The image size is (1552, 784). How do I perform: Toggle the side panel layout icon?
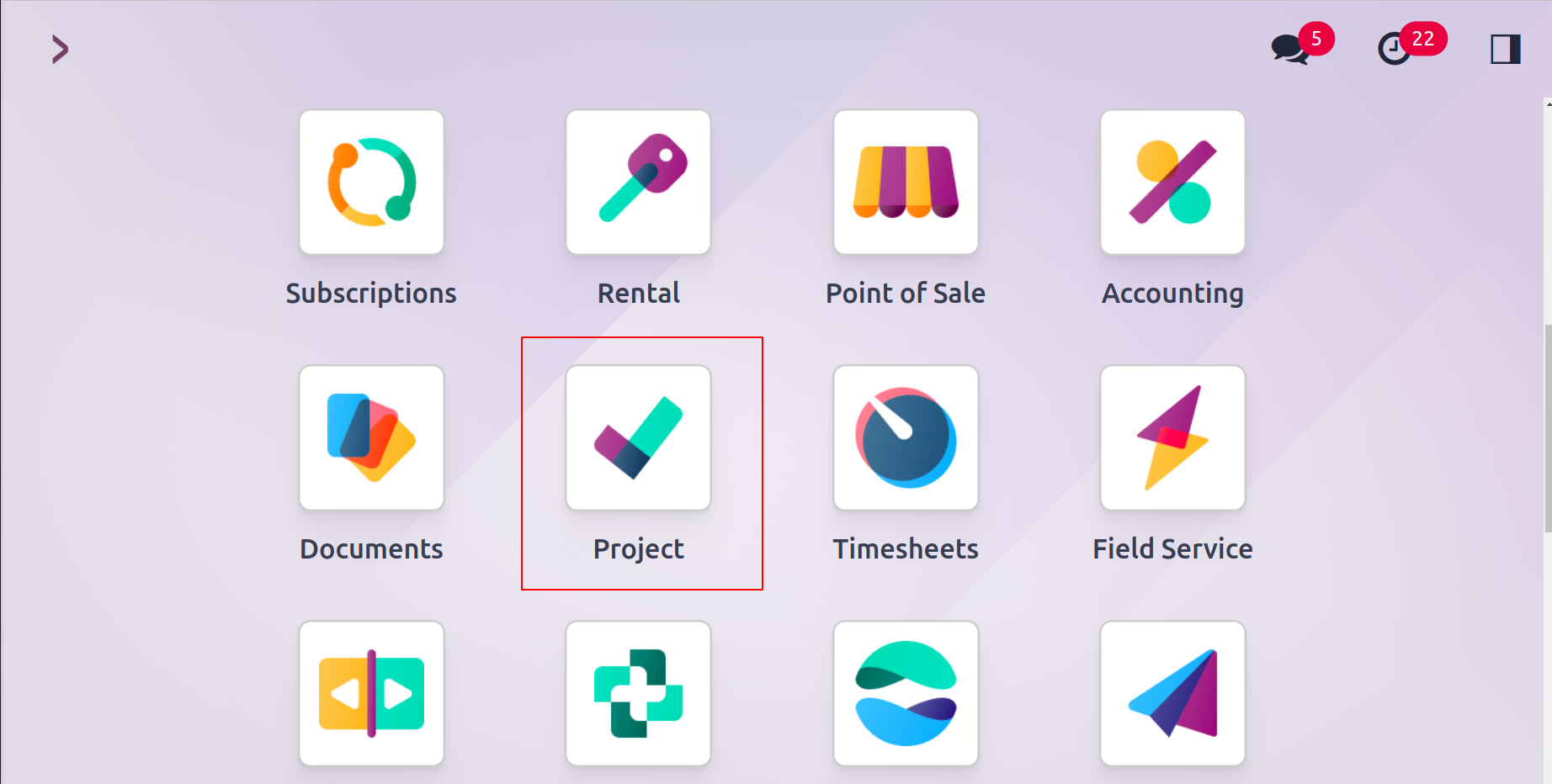tap(1506, 49)
